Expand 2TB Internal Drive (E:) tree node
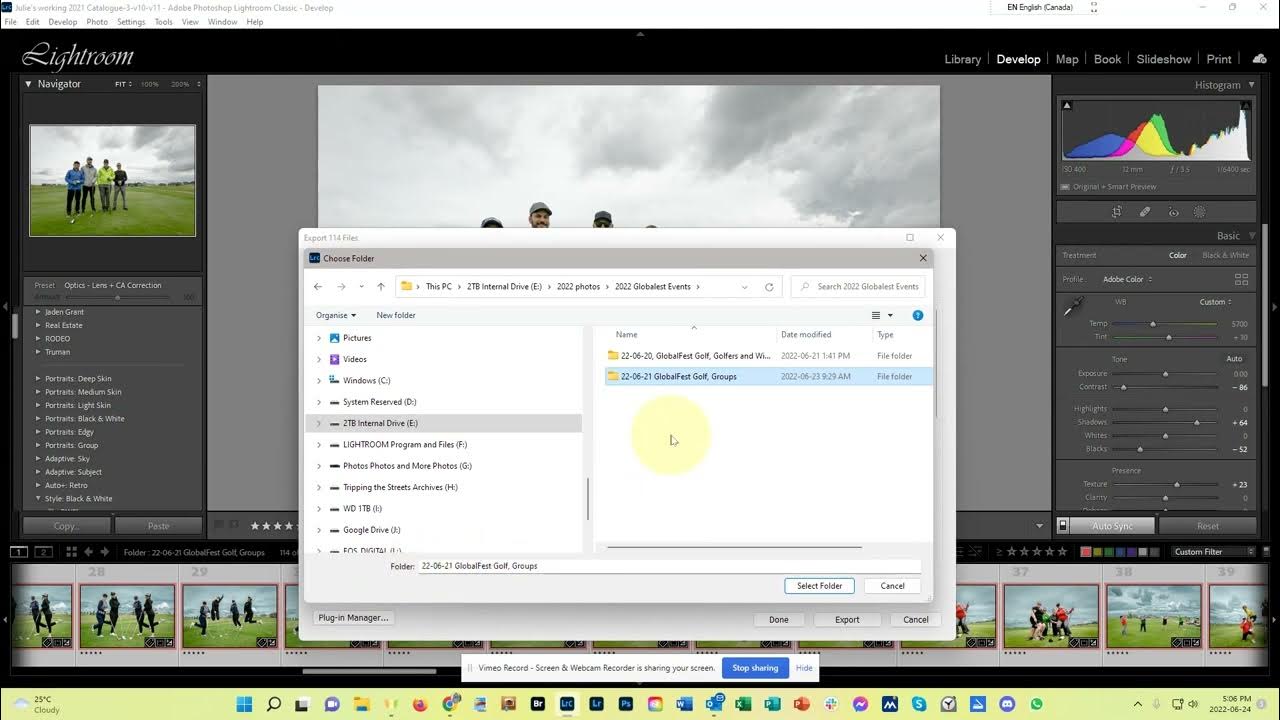The width and height of the screenshot is (1280, 720). (x=319, y=423)
